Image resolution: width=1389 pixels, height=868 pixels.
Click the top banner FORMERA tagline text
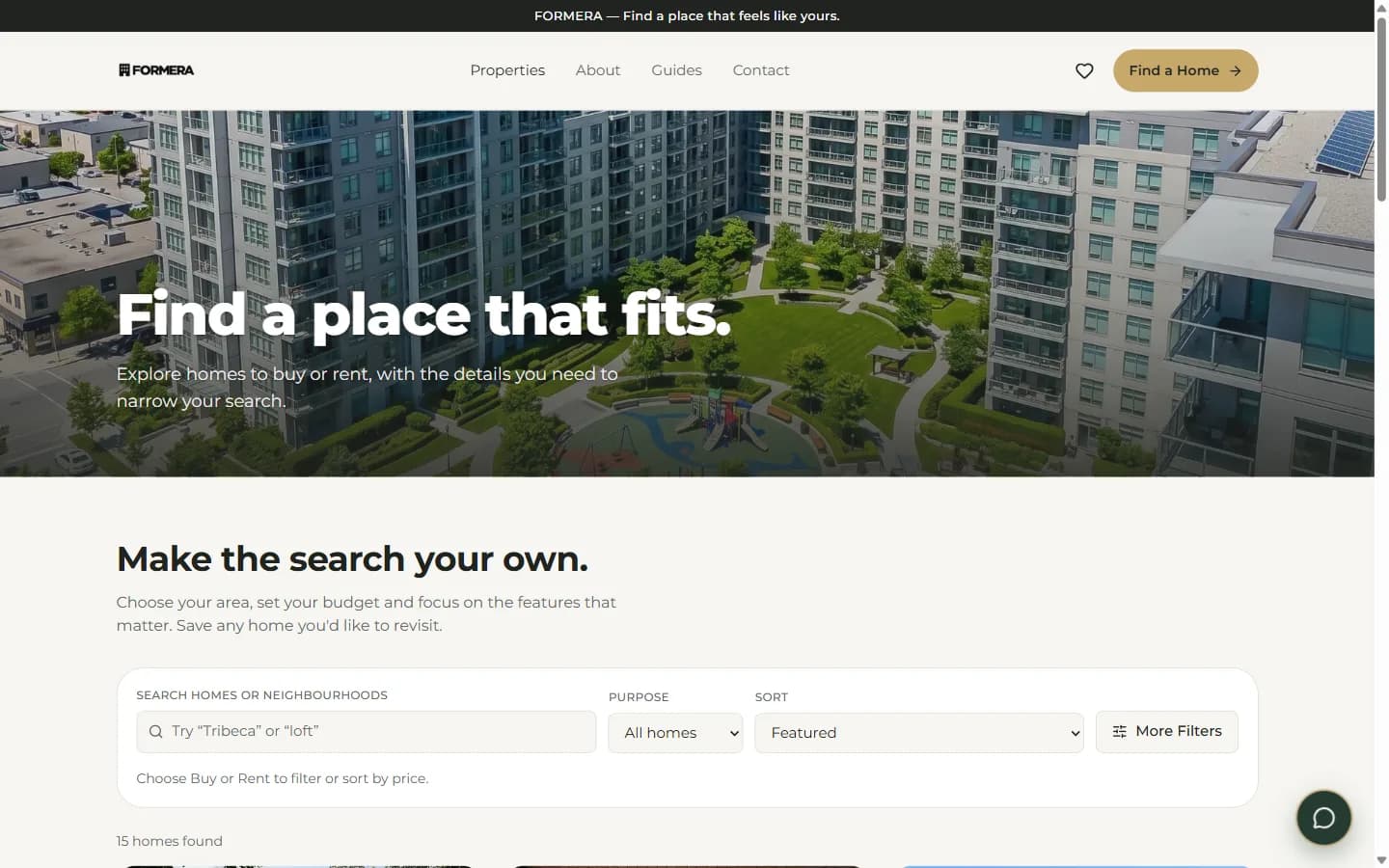pos(687,15)
